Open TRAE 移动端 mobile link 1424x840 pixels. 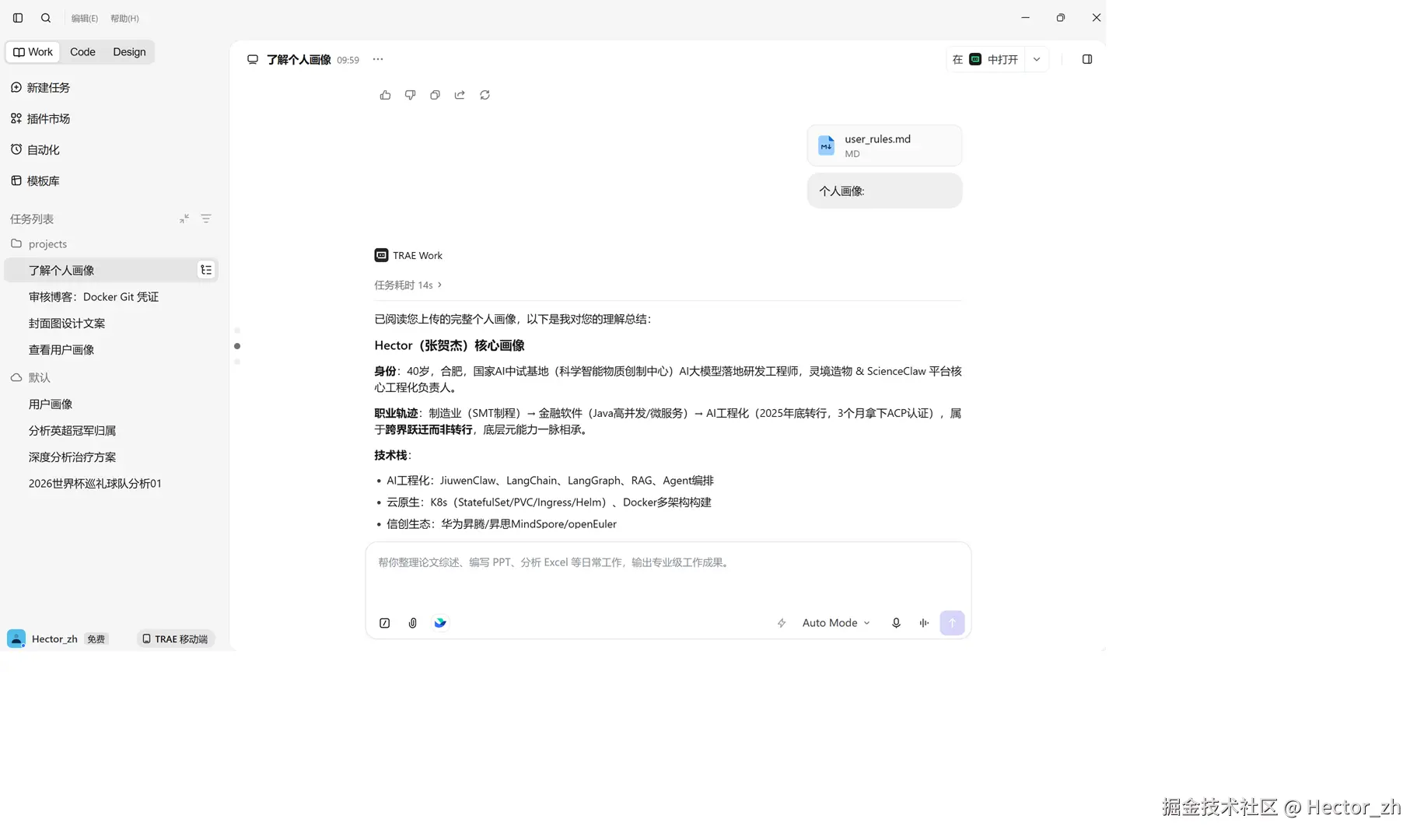pos(175,639)
